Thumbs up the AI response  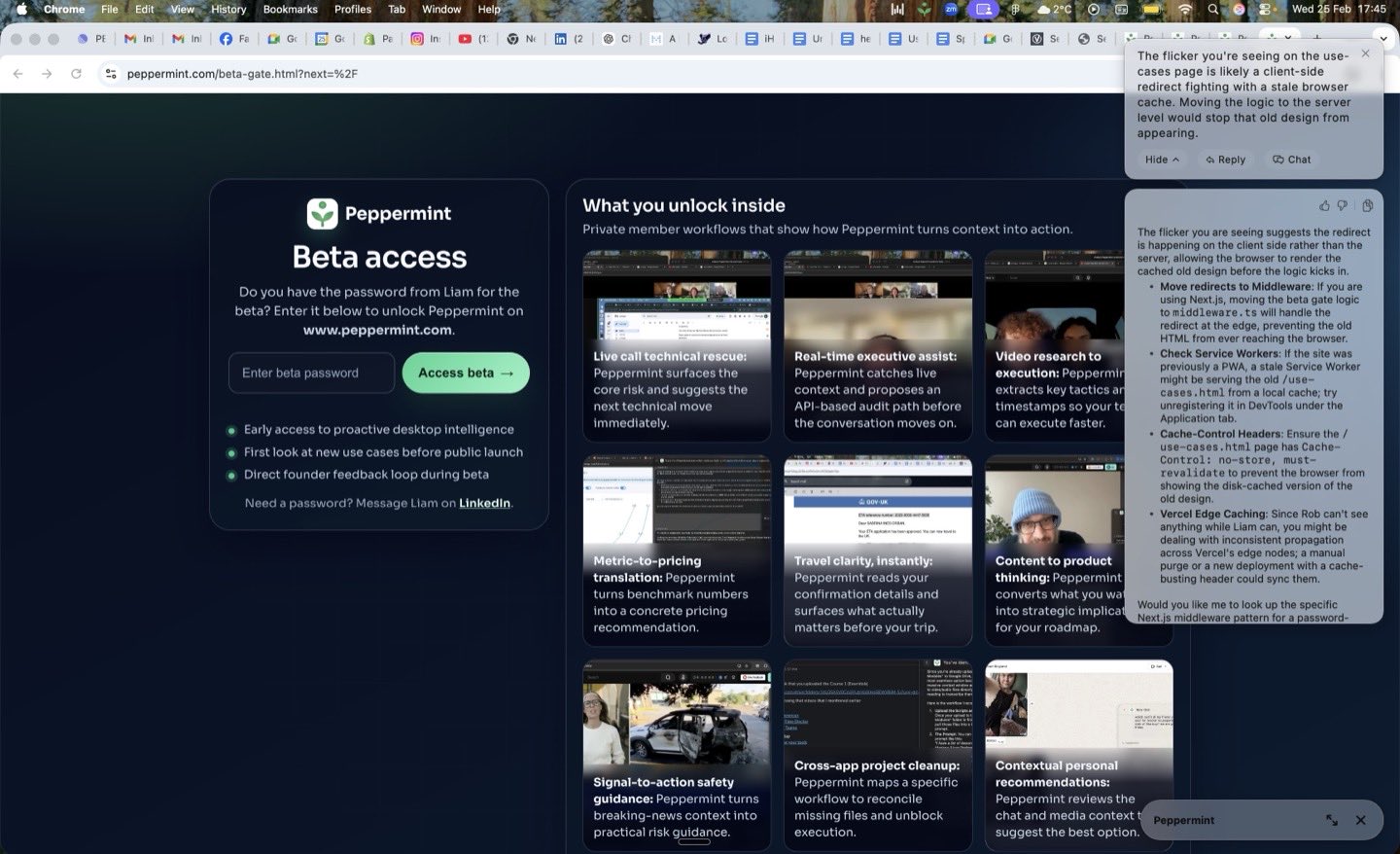point(1324,205)
